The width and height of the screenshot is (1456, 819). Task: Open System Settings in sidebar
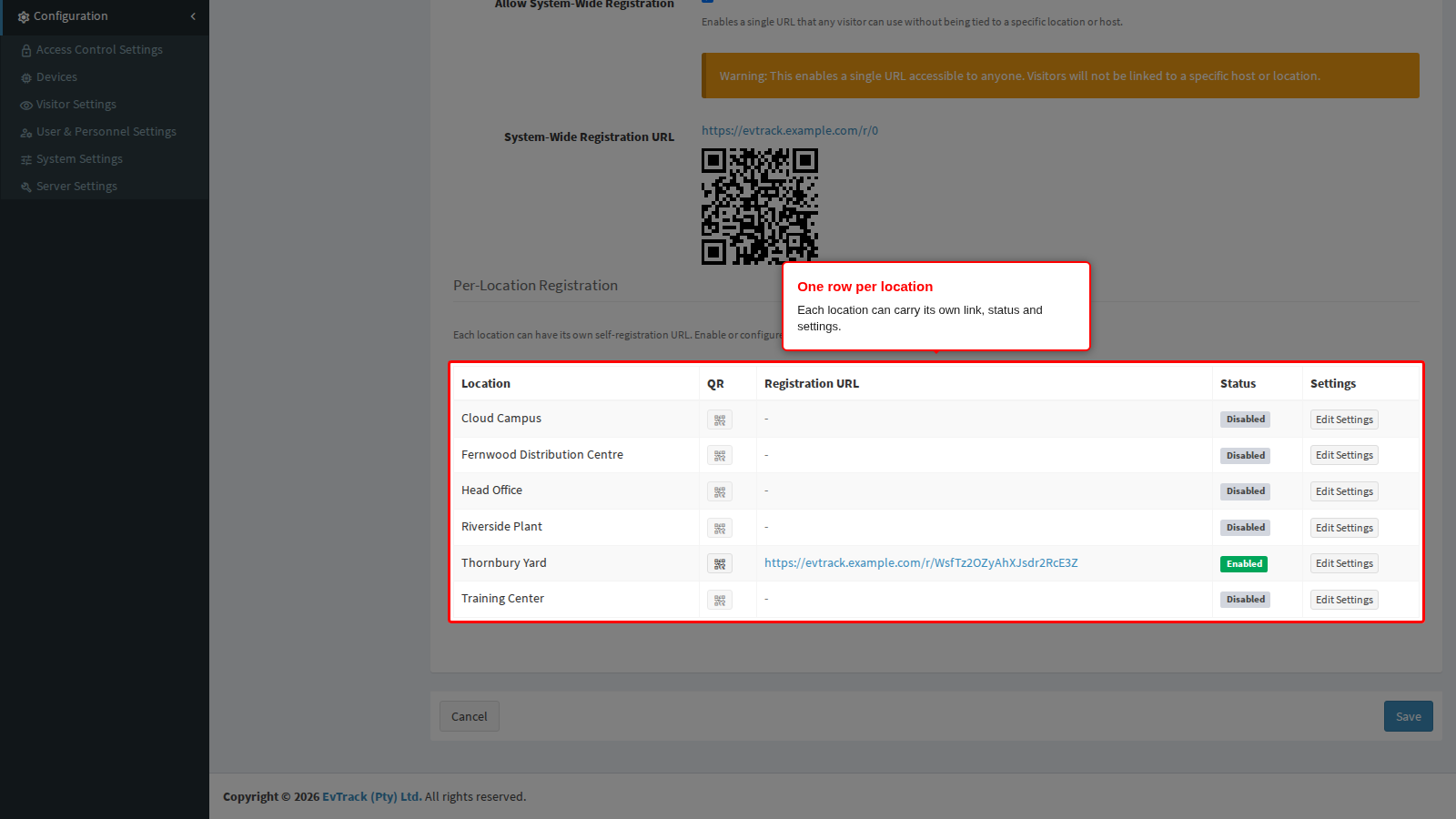click(105, 159)
